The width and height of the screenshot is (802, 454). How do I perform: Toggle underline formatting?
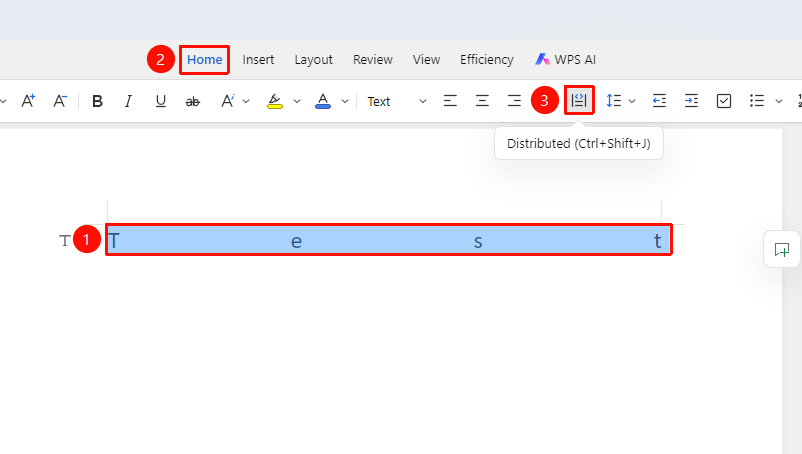click(x=161, y=101)
